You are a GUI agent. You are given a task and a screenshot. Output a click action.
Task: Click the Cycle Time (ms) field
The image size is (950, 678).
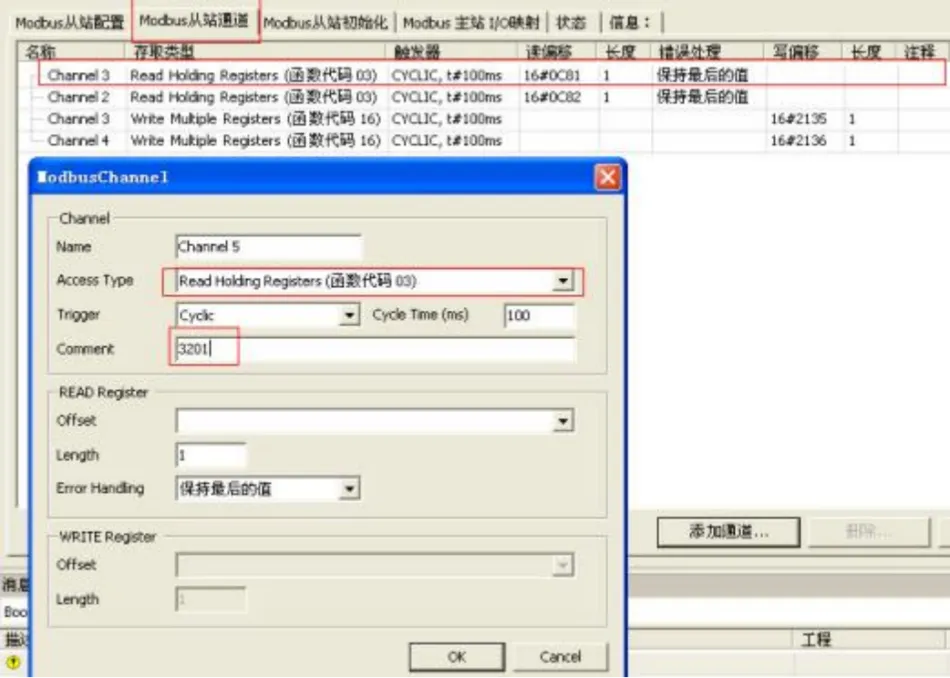(539, 316)
